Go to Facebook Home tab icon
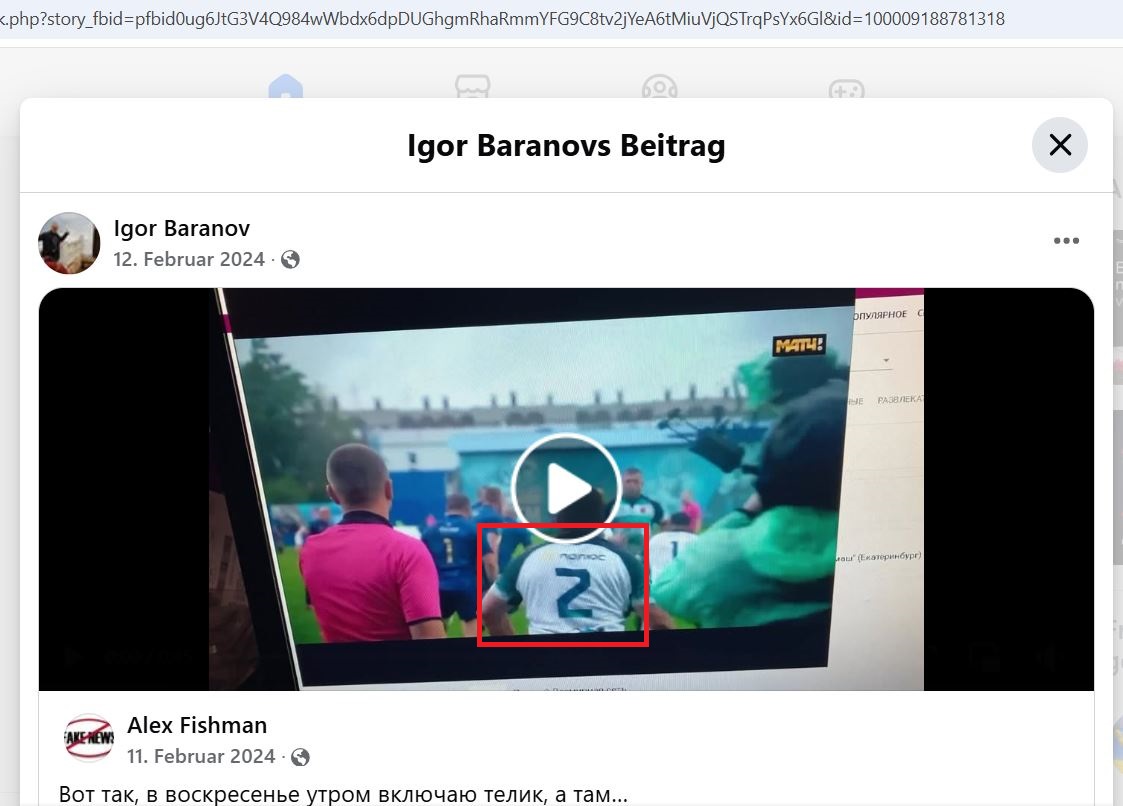This screenshot has width=1123, height=806. click(286, 87)
